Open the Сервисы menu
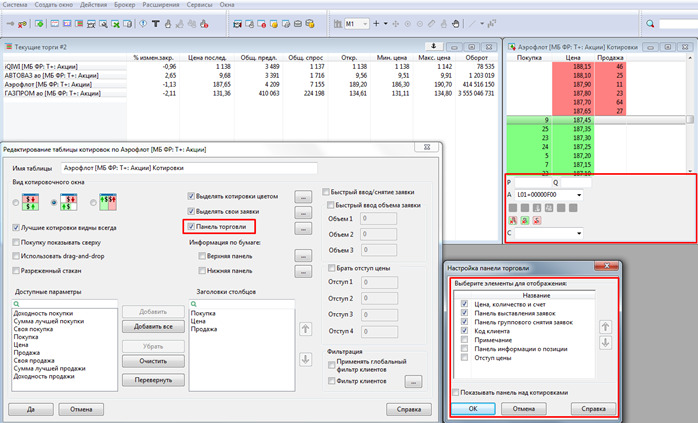This screenshot has width=698, height=423. [x=199, y=4]
